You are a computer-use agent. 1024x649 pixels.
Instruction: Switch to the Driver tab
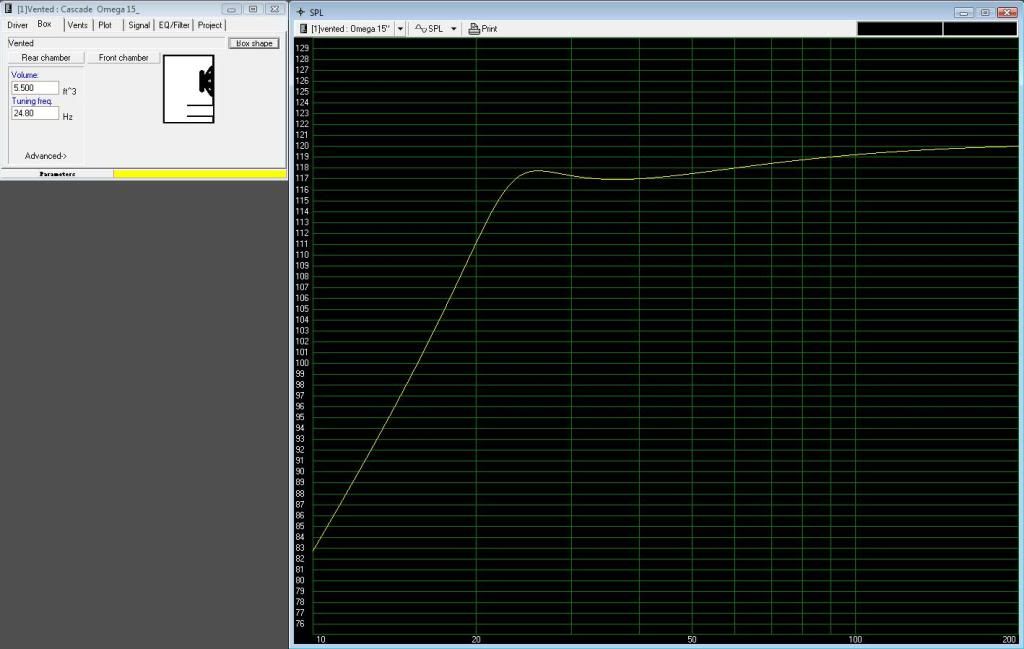click(18, 25)
